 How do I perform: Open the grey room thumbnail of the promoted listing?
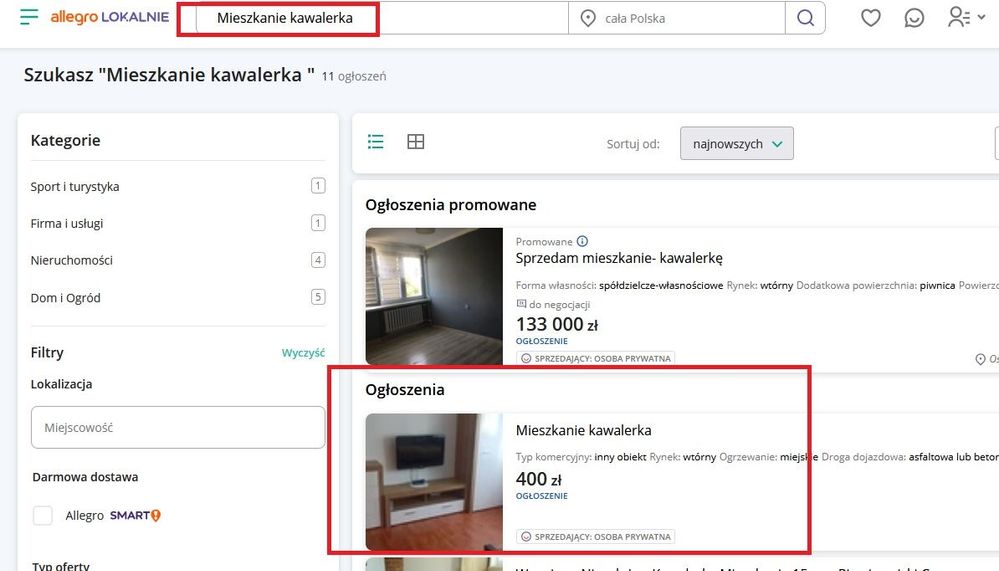(x=434, y=296)
